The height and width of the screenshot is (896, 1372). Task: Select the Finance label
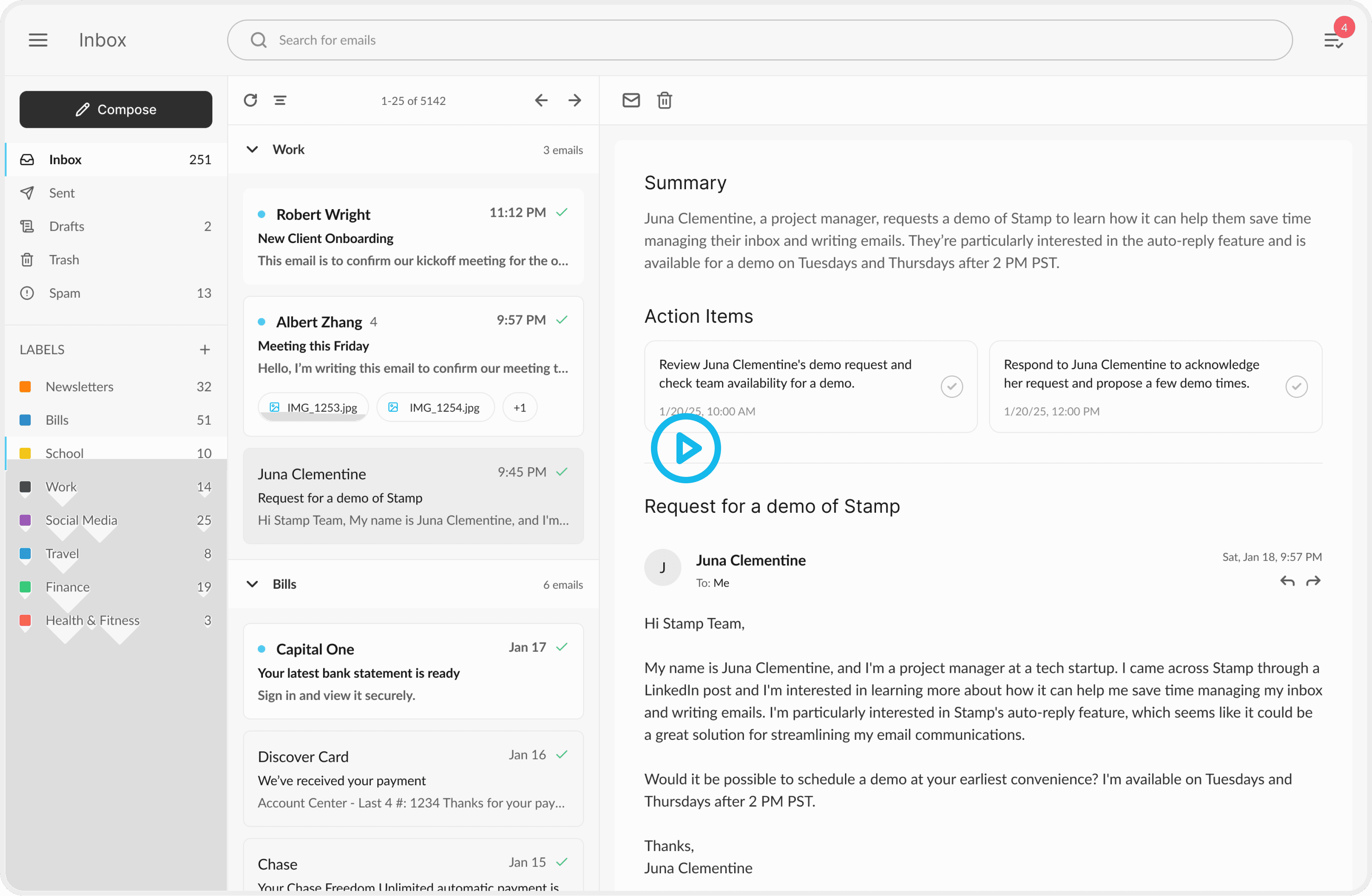click(x=116, y=588)
